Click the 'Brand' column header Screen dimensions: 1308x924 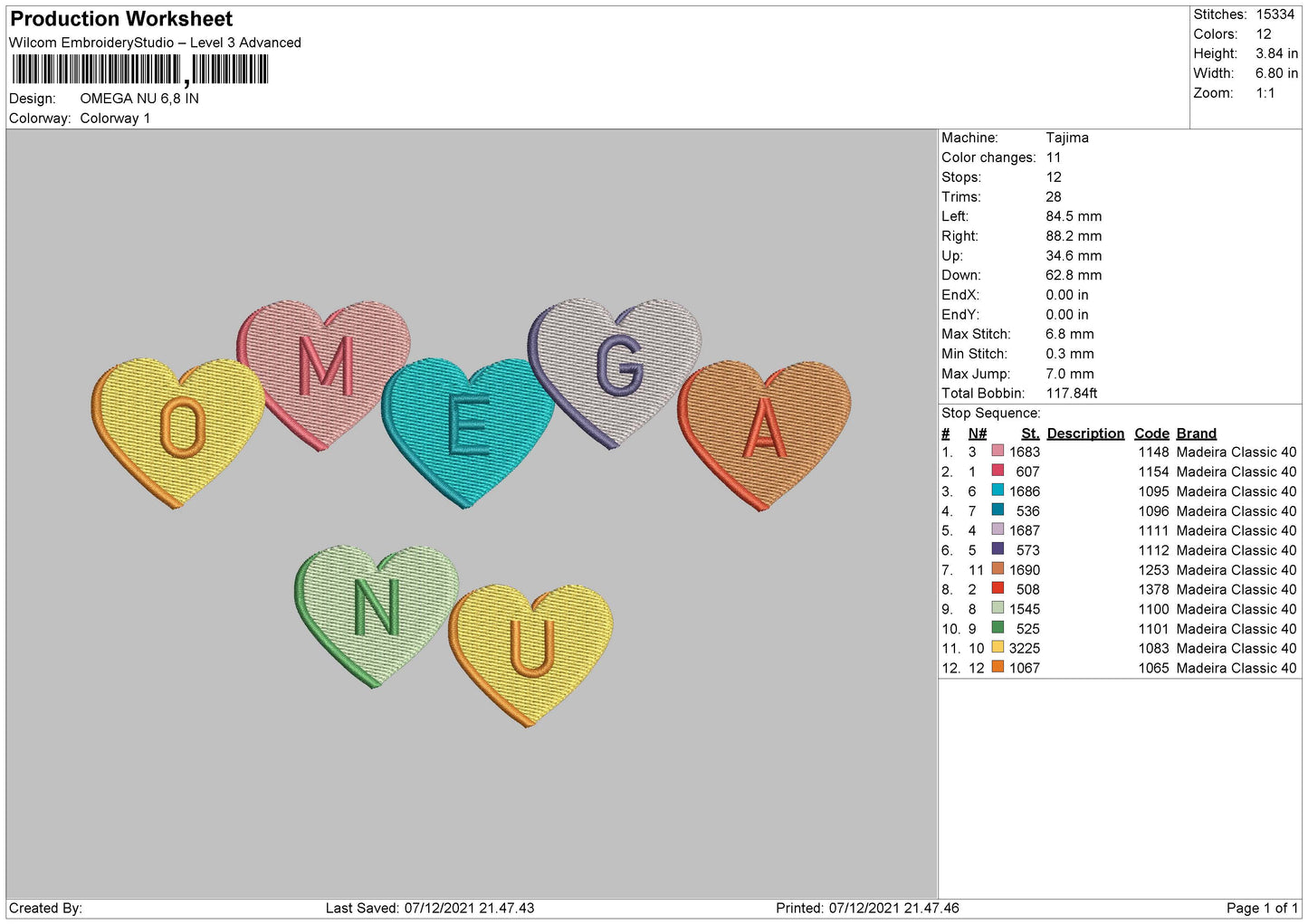(x=1197, y=433)
